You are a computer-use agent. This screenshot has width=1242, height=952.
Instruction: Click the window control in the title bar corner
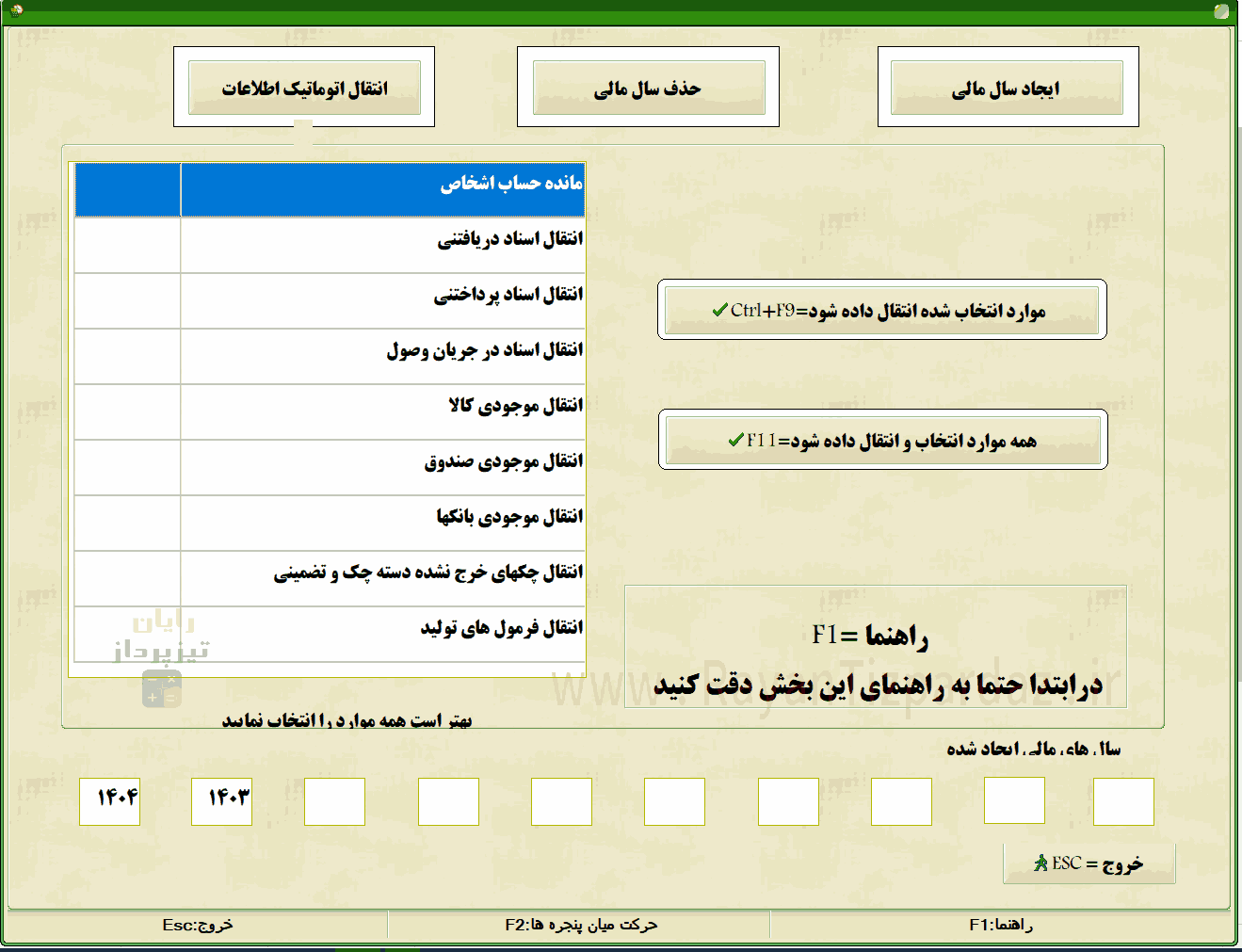point(1221,11)
